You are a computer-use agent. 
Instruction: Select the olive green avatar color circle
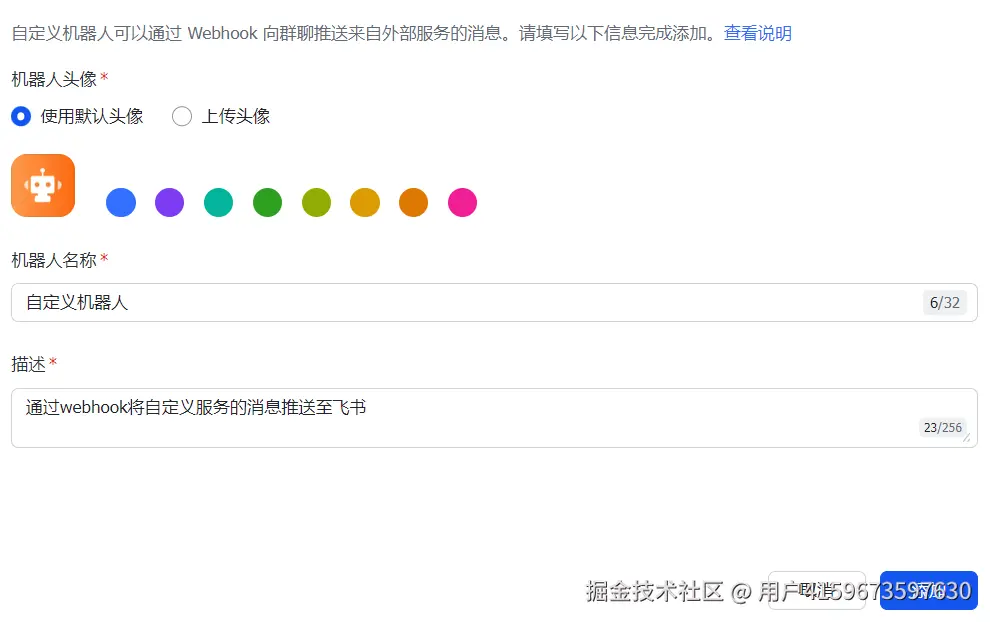click(x=316, y=203)
